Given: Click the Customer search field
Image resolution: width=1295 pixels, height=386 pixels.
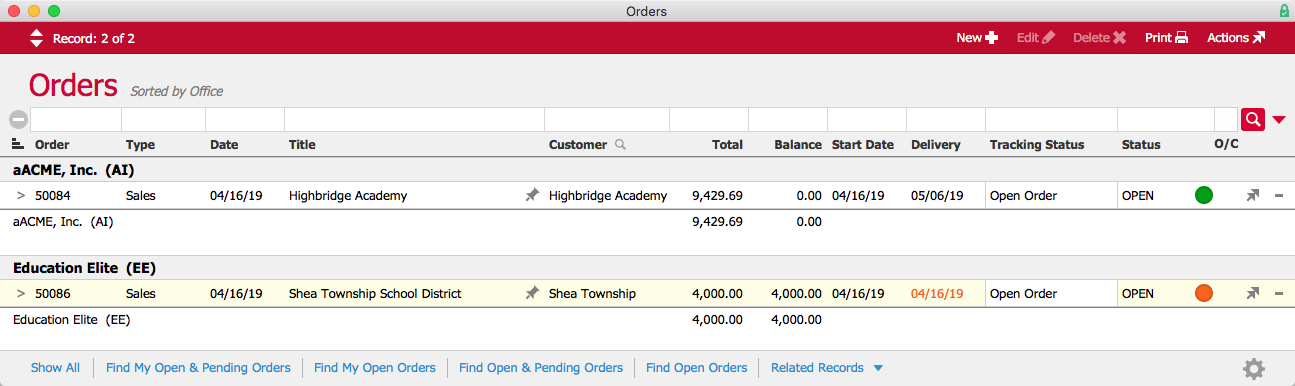Looking at the screenshot, I should [607, 120].
